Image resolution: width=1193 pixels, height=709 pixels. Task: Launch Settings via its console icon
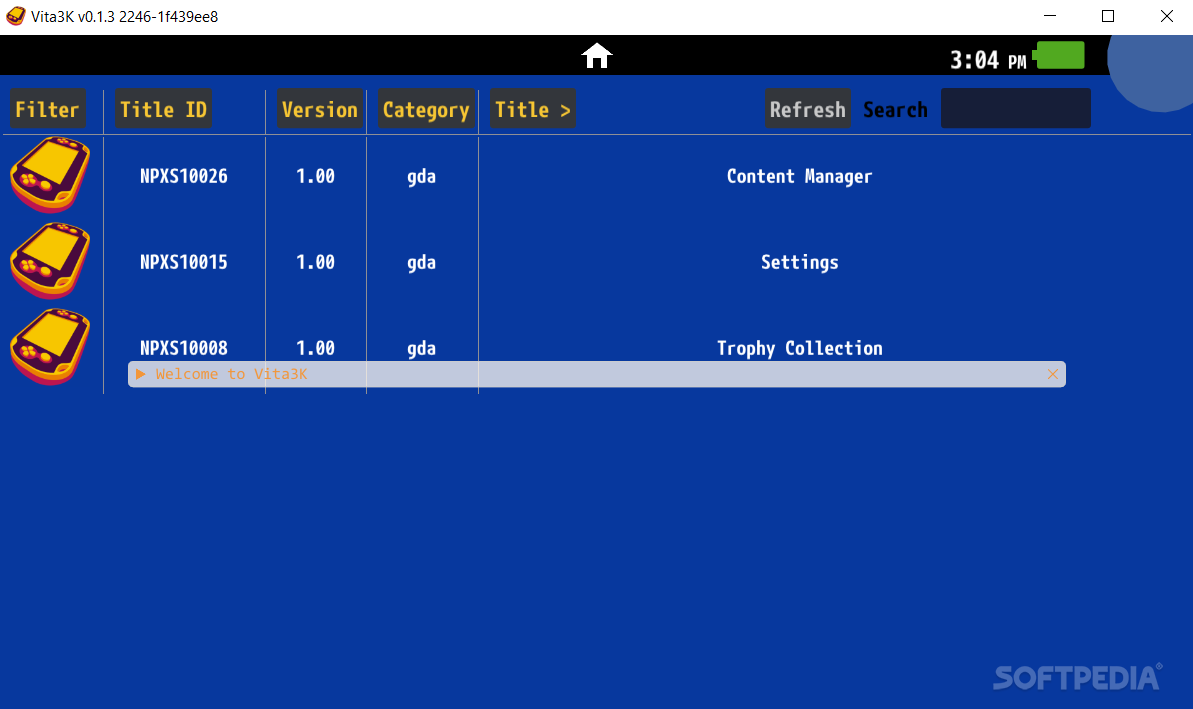(x=50, y=261)
